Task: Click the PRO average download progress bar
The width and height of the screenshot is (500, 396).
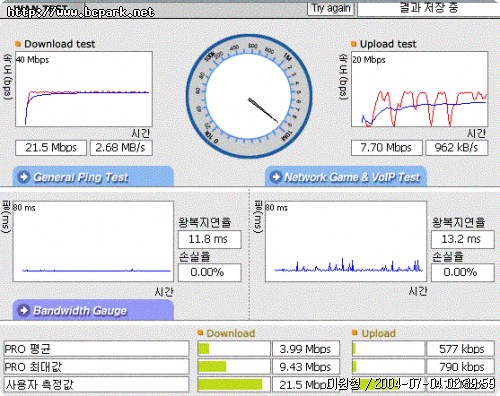Action: (x=234, y=349)
